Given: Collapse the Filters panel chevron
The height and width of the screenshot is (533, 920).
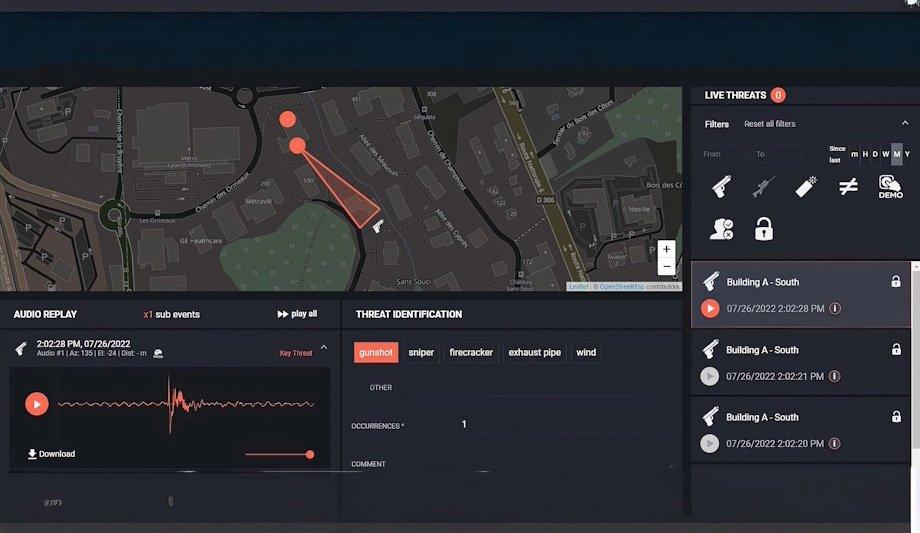Looking at the screenshot, I should coord(905,123).
